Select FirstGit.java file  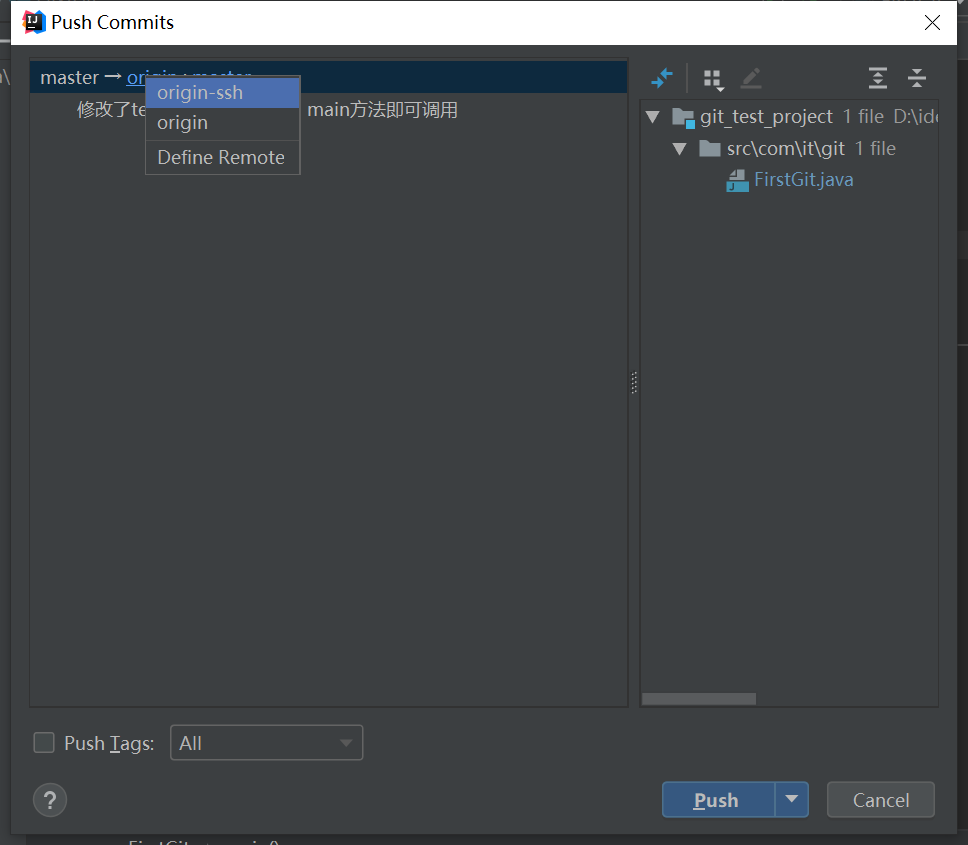803,180
